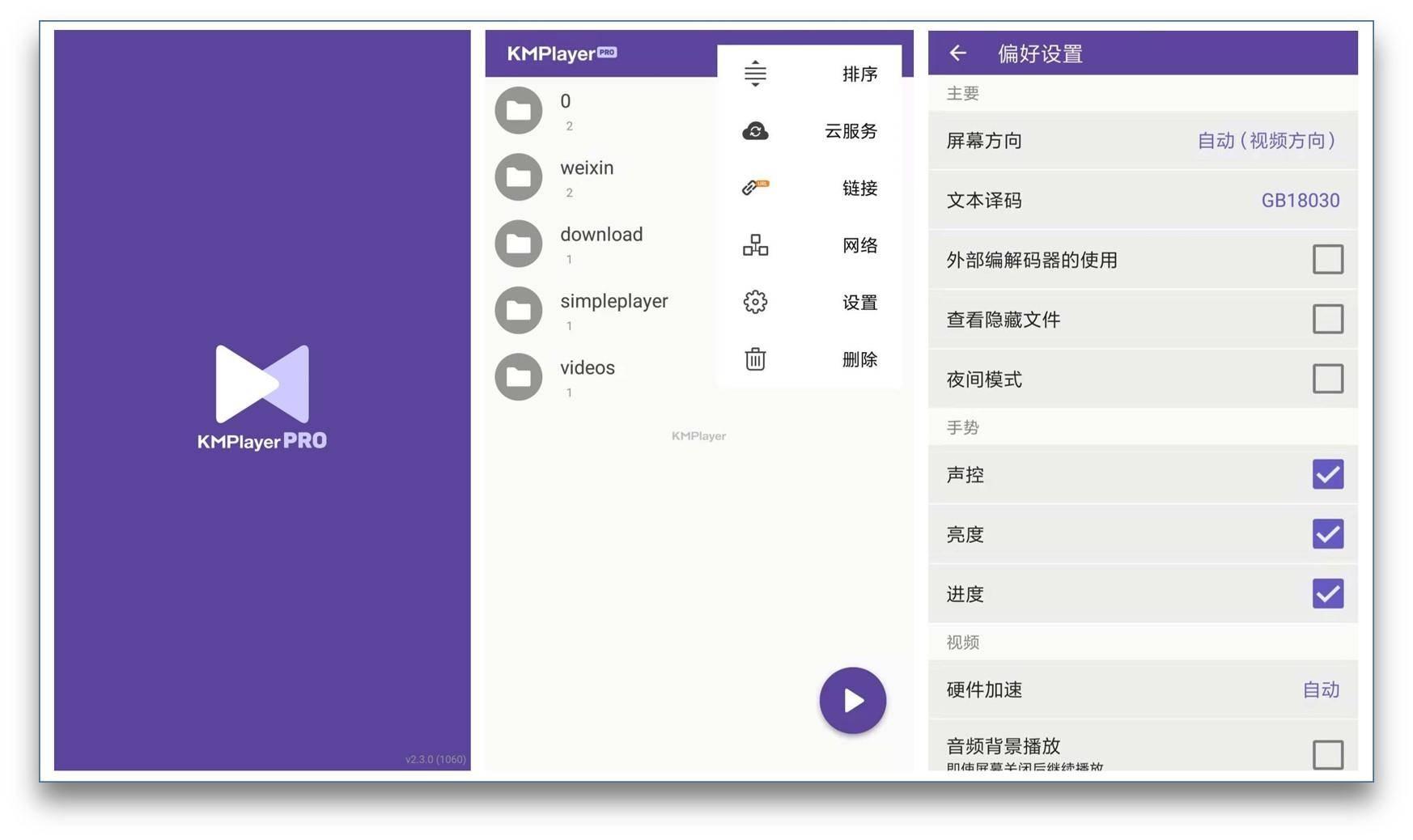Click the KMPlayer PRO header logo
Screen dimensions: 1413x840
pos(562,53)
